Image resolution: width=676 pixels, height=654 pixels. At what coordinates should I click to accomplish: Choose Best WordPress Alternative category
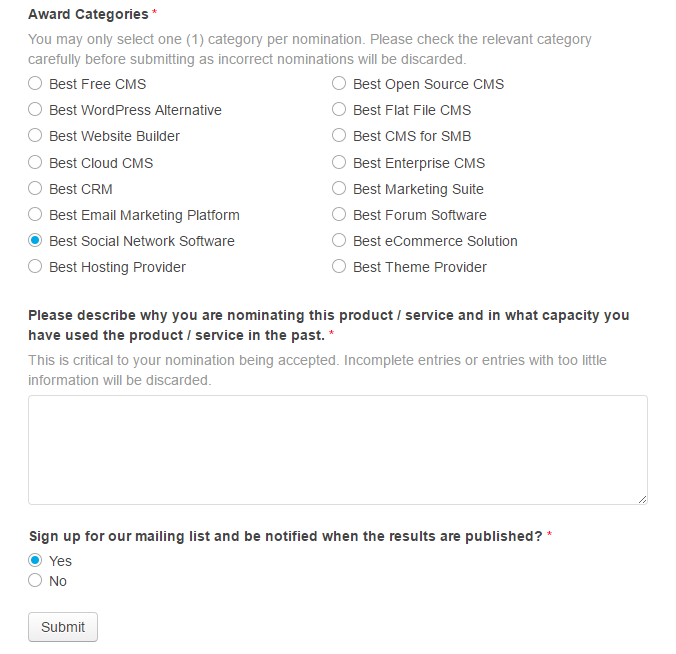tap(35, 110)
